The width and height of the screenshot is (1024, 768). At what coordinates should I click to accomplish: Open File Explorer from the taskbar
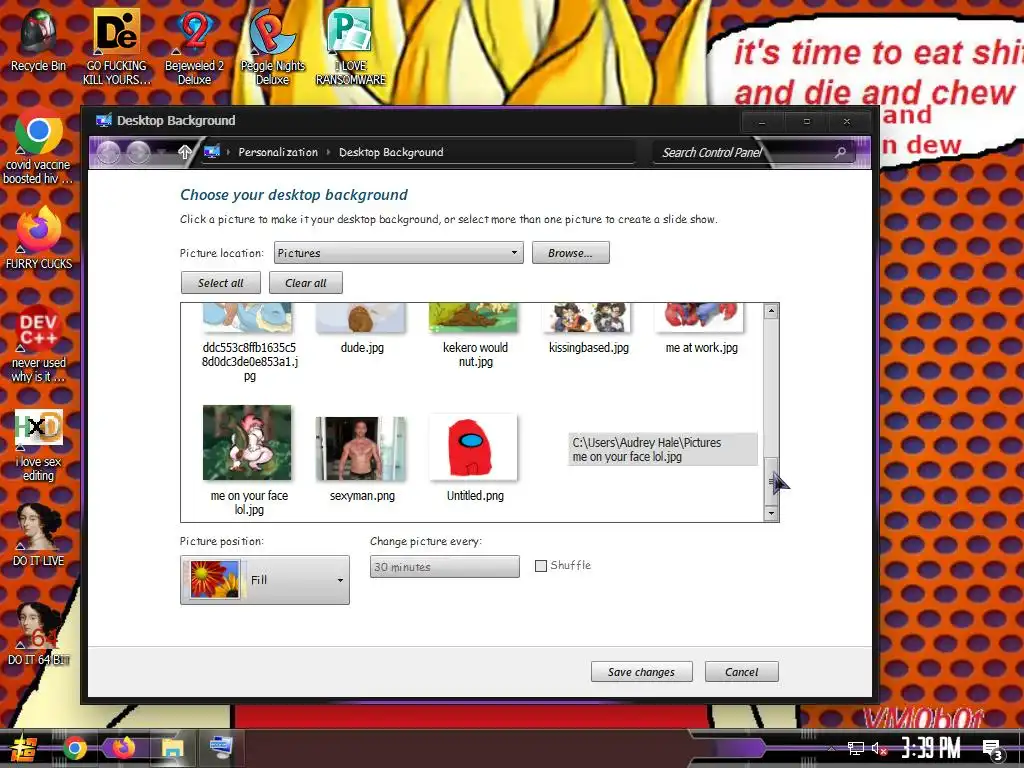pos(172,748)
